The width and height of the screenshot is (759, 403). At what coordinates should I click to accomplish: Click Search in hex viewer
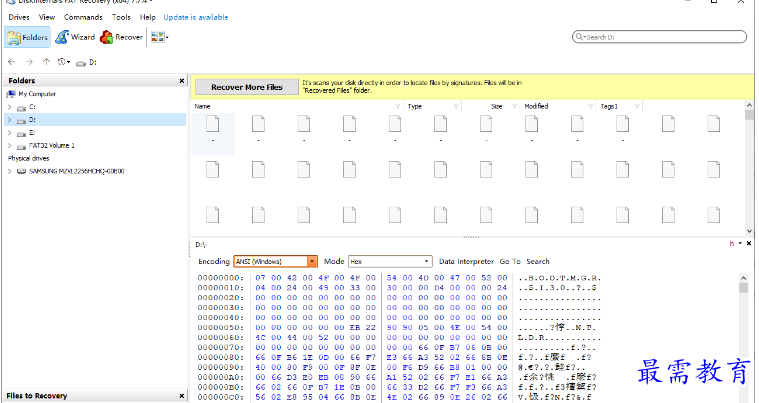[x=538, y=261]
